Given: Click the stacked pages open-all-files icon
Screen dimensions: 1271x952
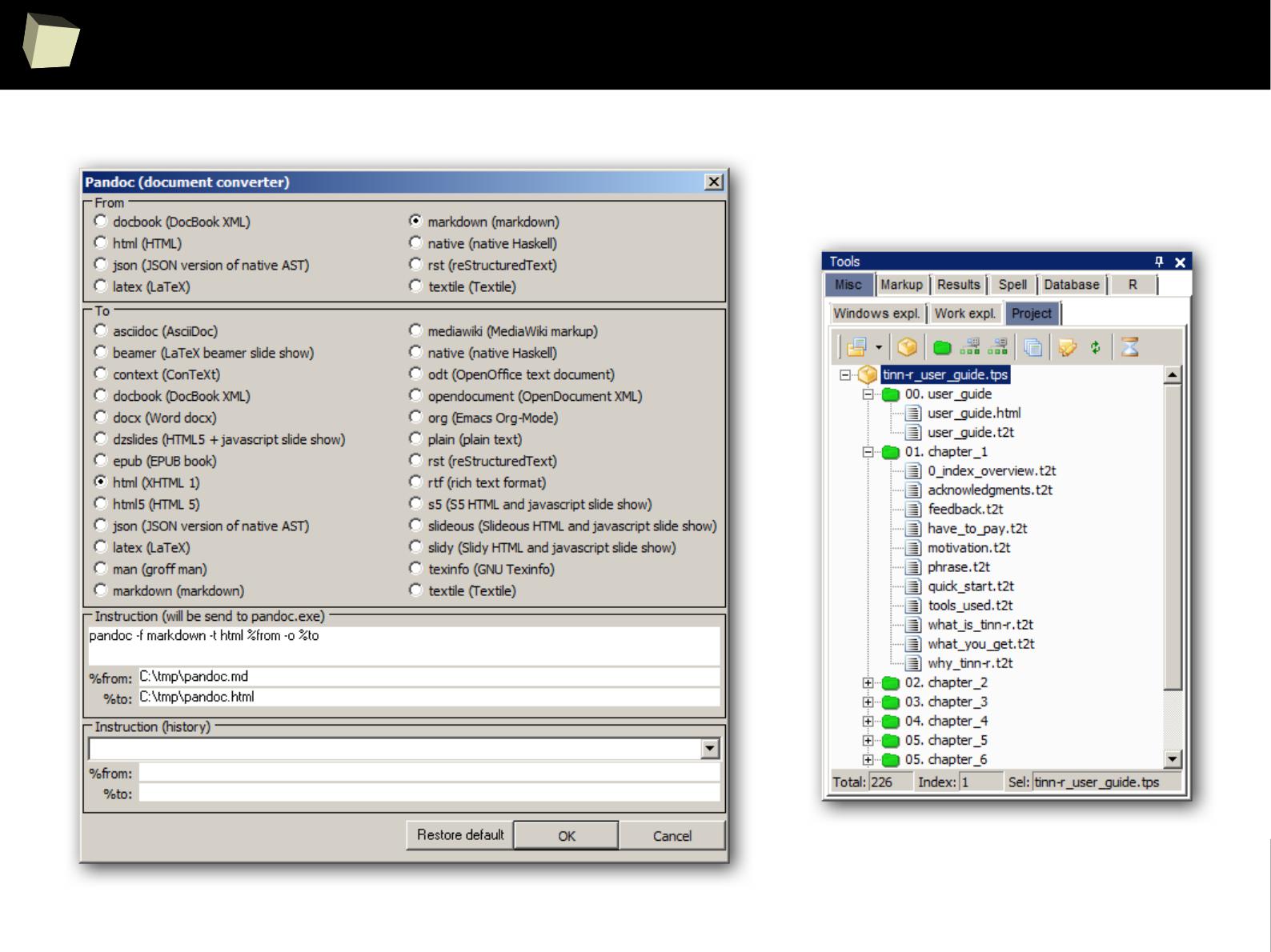Looking at the screenshot, I should [1032, 347].
